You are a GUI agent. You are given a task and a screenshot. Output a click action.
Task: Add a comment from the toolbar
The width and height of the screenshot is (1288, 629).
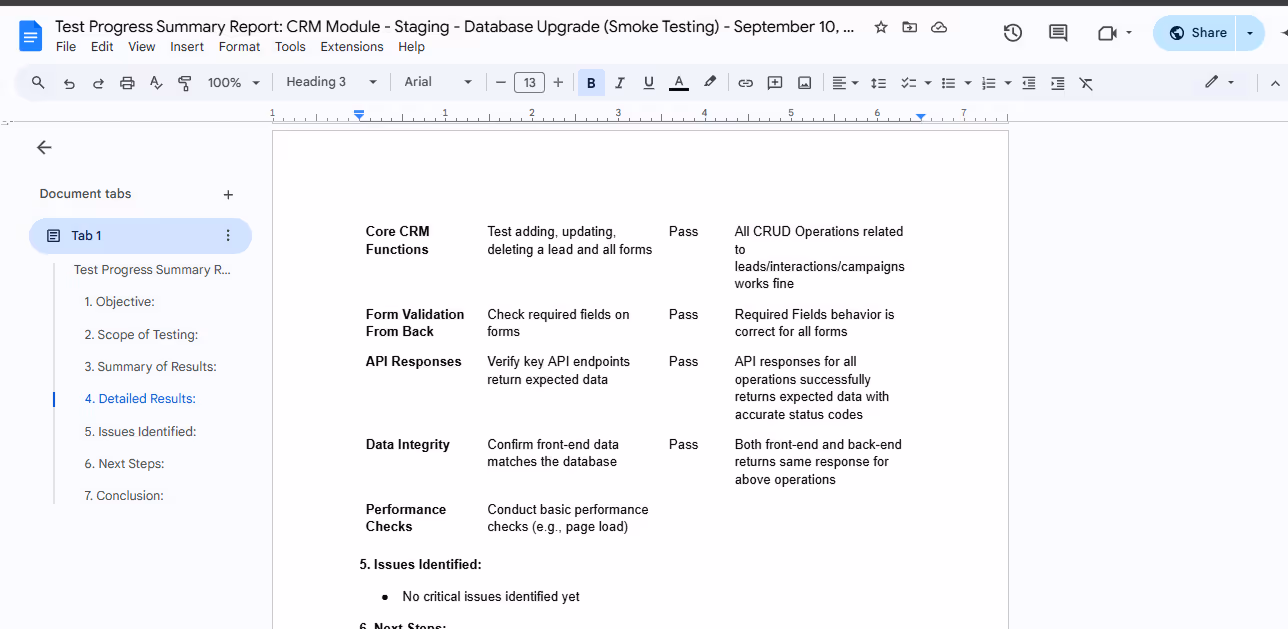[775, 83]
